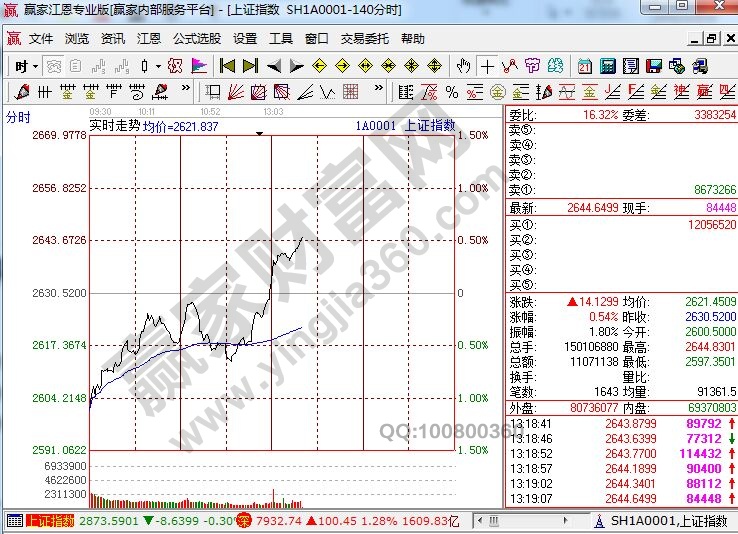Click the 上证指数 label in status bar

tap(49, 521)
